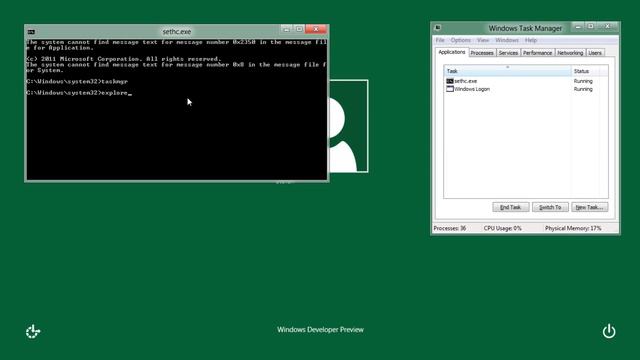Minimize the Windows Task Manager window

(x=578, y=27)
